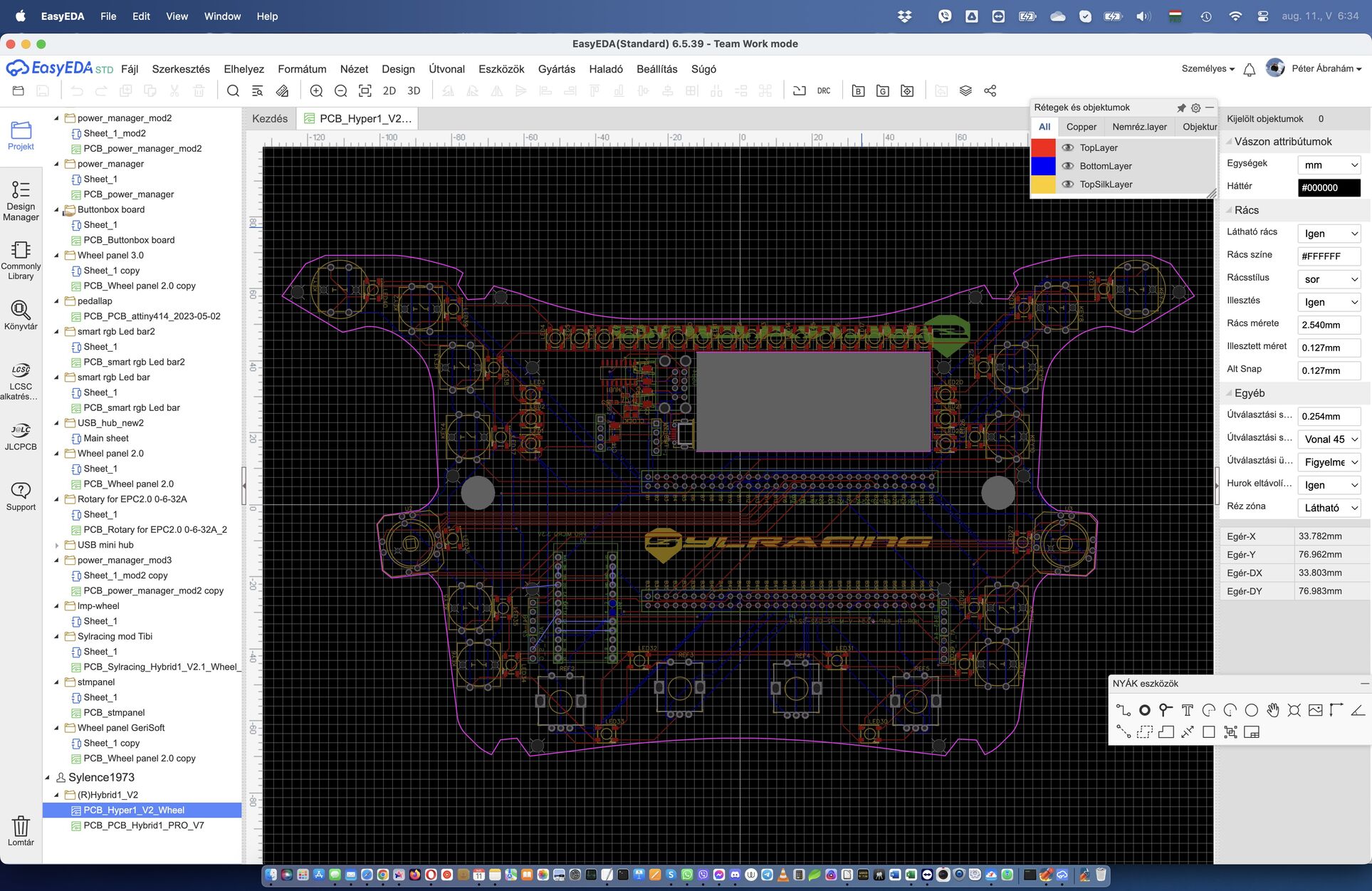The height and width of the screenshot is (891, 1372).
Task: Select the Rectangle tool in NYÁK eszközök
Action: coord(1208,731)
